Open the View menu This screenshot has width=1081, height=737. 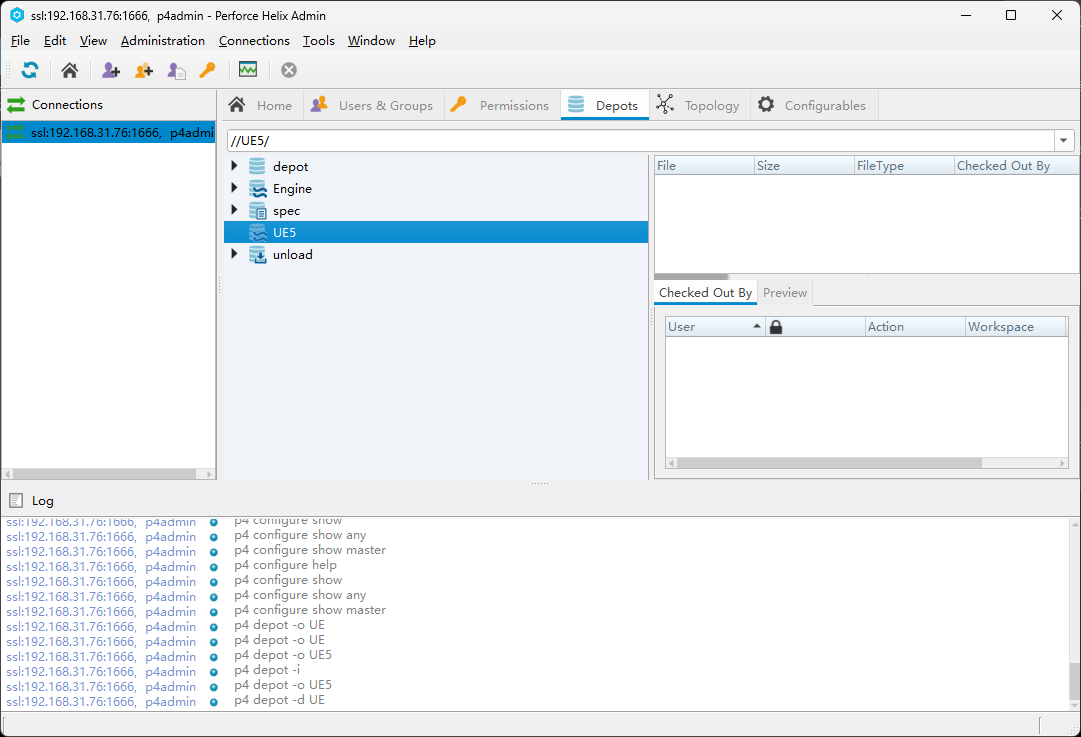point(93,41)
